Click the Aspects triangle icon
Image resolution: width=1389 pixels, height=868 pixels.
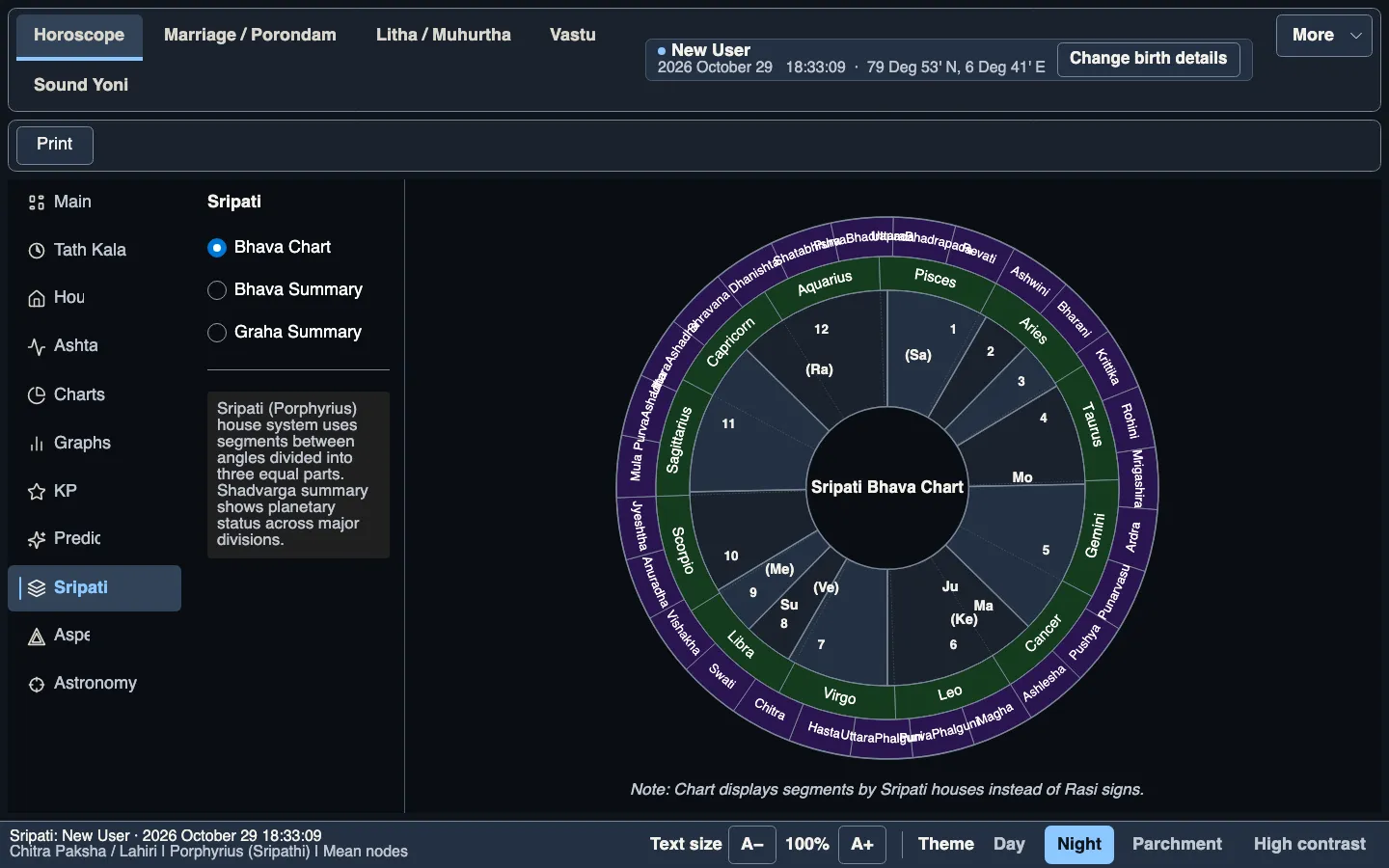37,637
